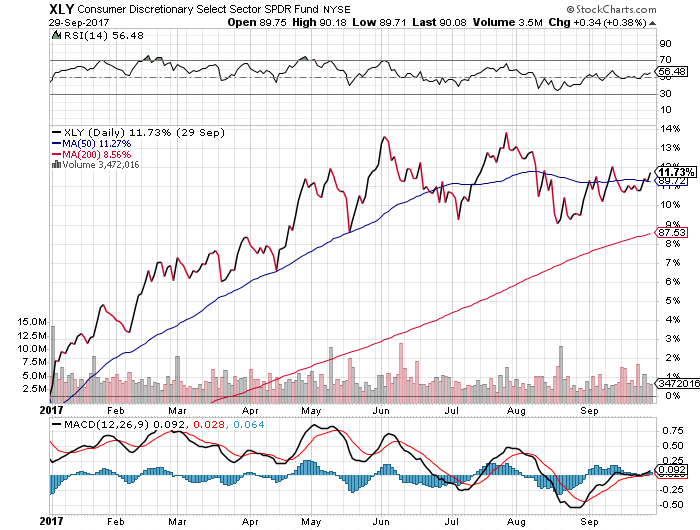This screenshot has width=700, height=530.
Task: Click the 7% label on price axis
Action: (673, 263)
